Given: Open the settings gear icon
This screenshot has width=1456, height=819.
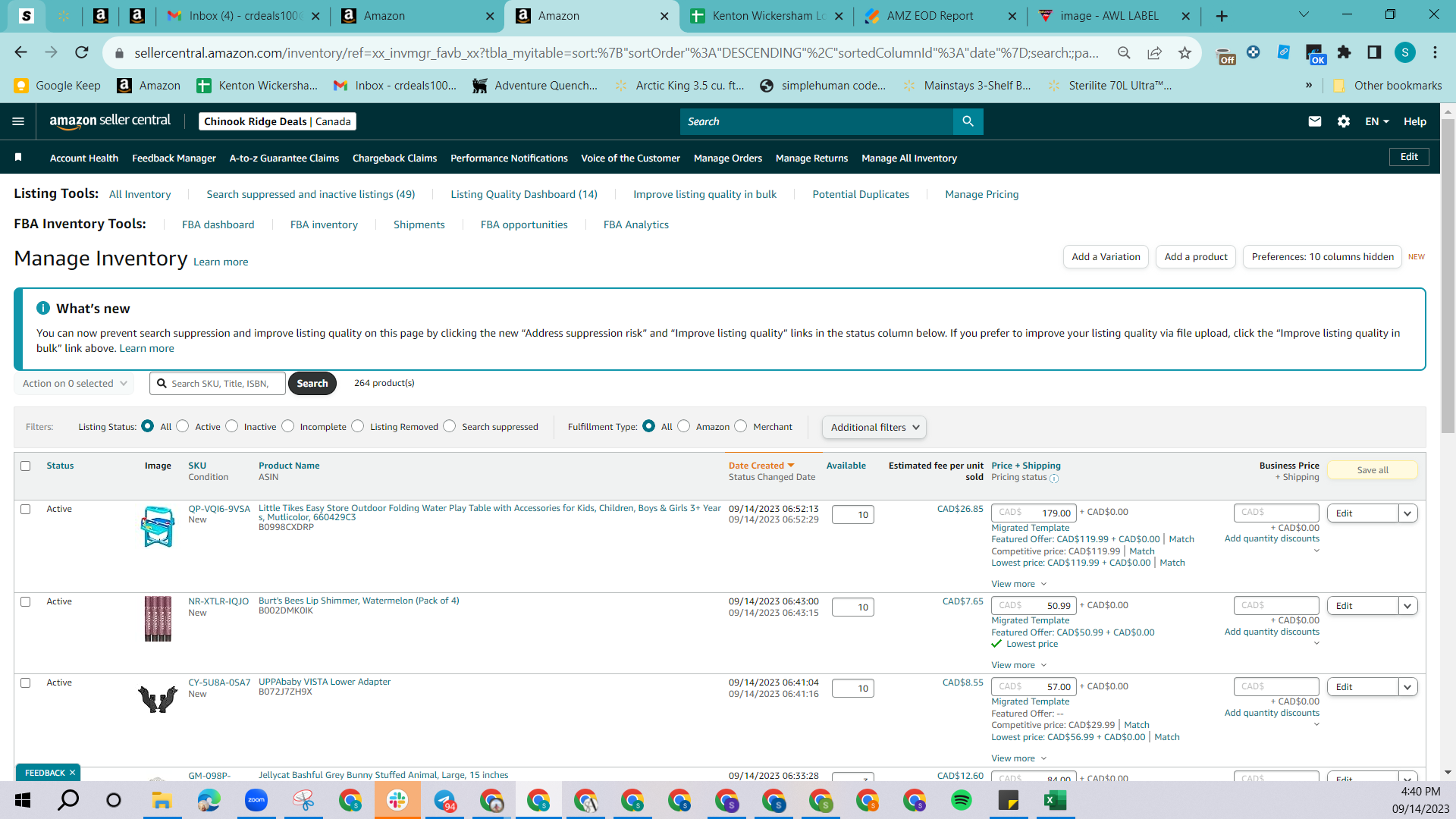Looking at the screenshot, I should pos(1344,121).
